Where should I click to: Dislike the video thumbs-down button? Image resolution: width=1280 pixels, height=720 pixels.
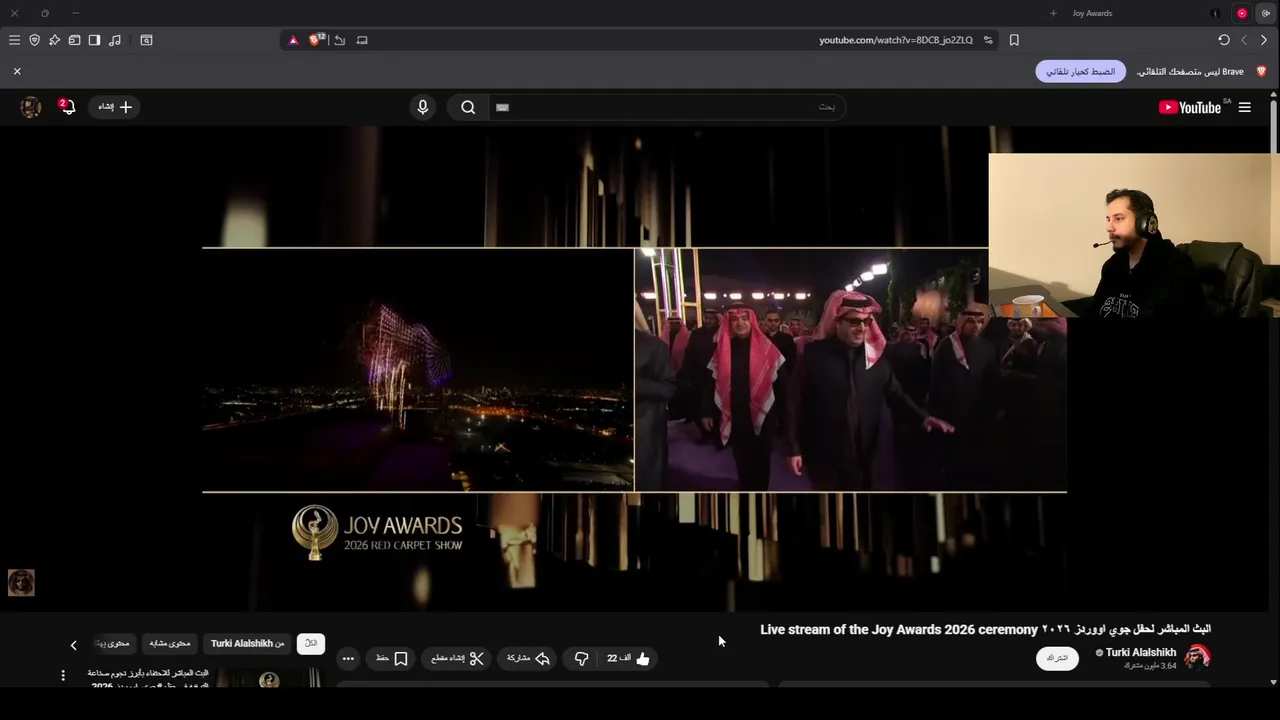pos(581,658)
